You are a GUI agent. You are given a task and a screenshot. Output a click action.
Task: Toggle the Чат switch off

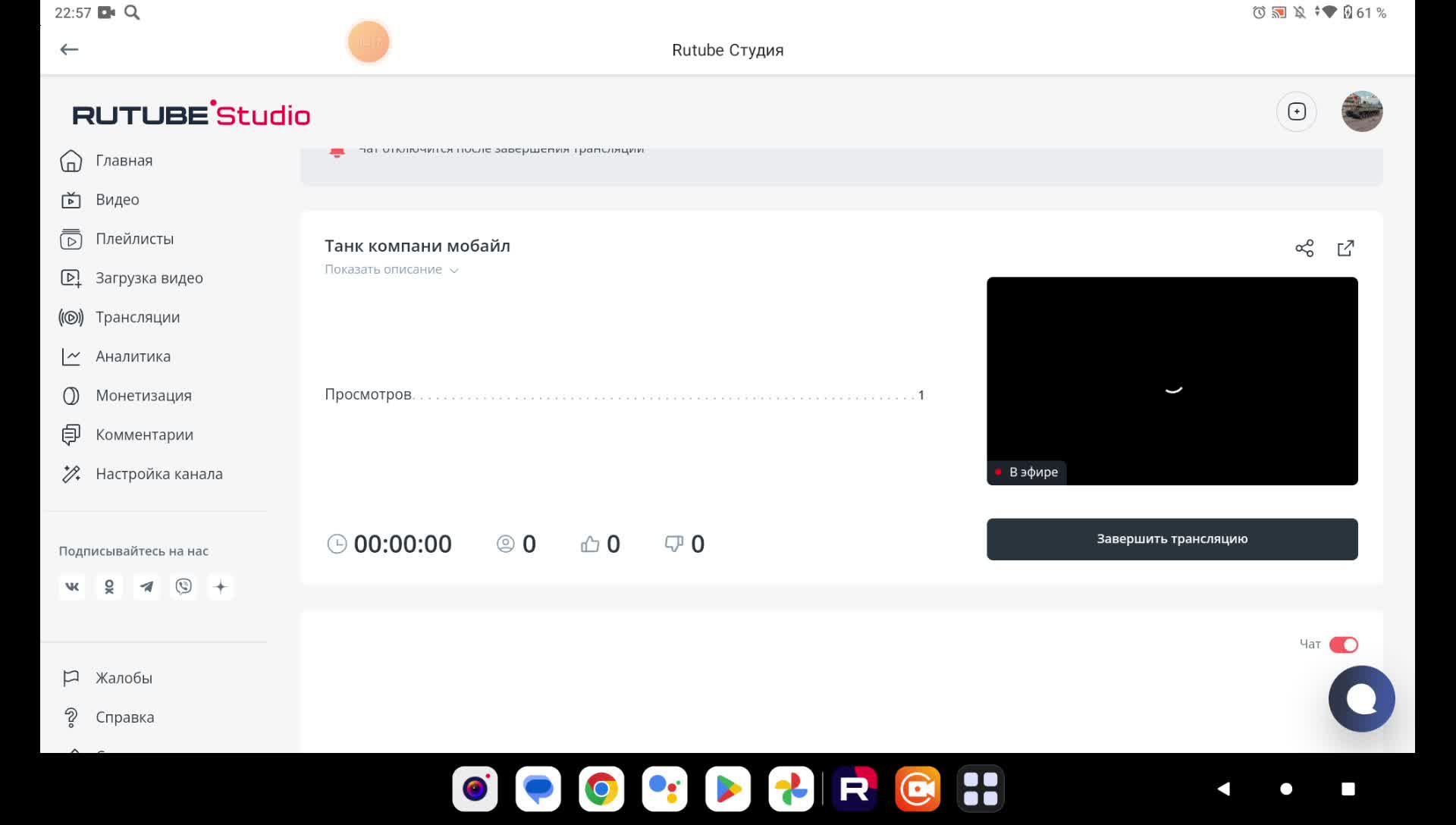pyautogui.click(x=1343, y=645)
